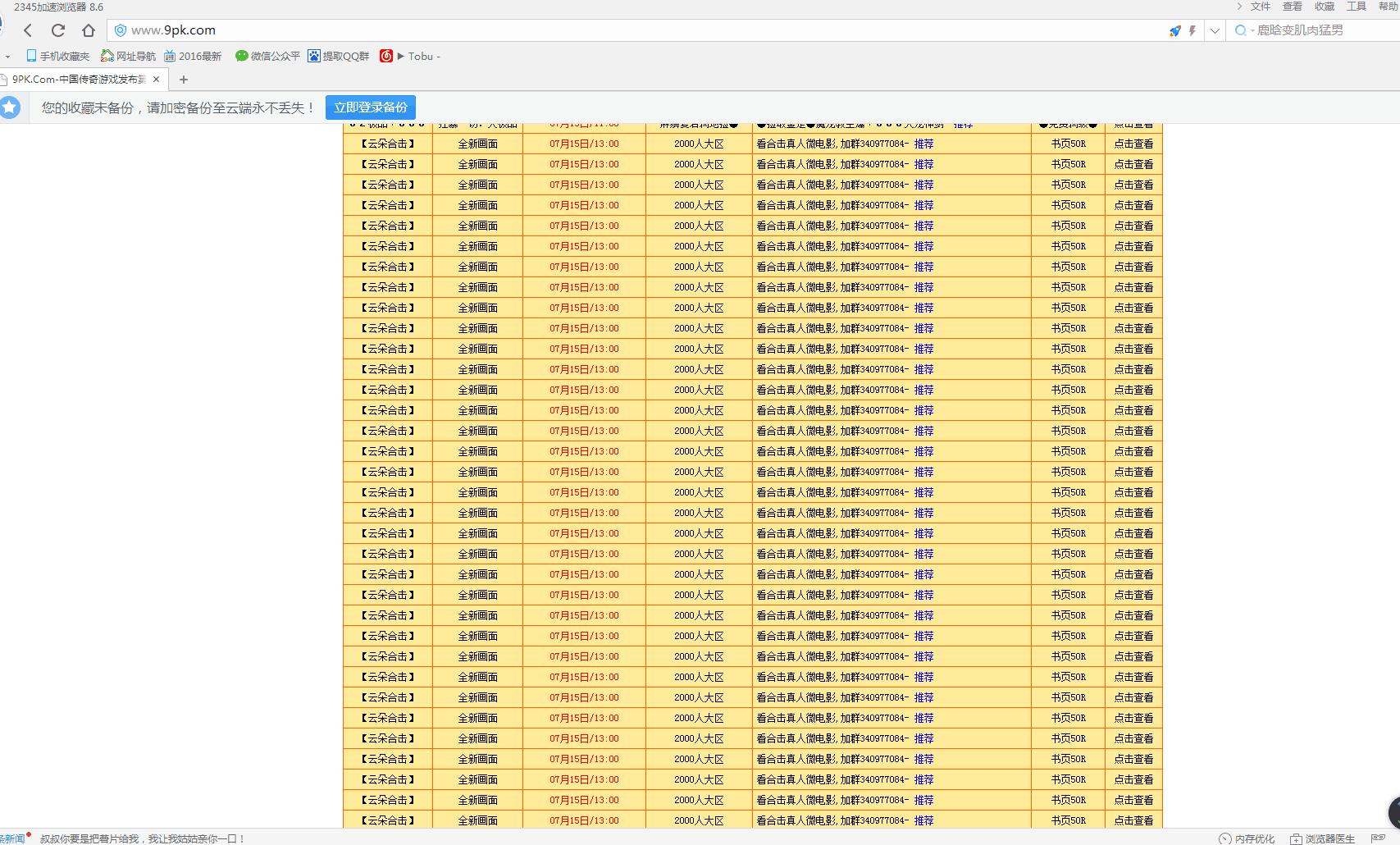Image resolution: width=1400 pixels, height=845 pixels.
Task: Read the 您的收藏未备份 backup notice text
Action: point(179,107)
